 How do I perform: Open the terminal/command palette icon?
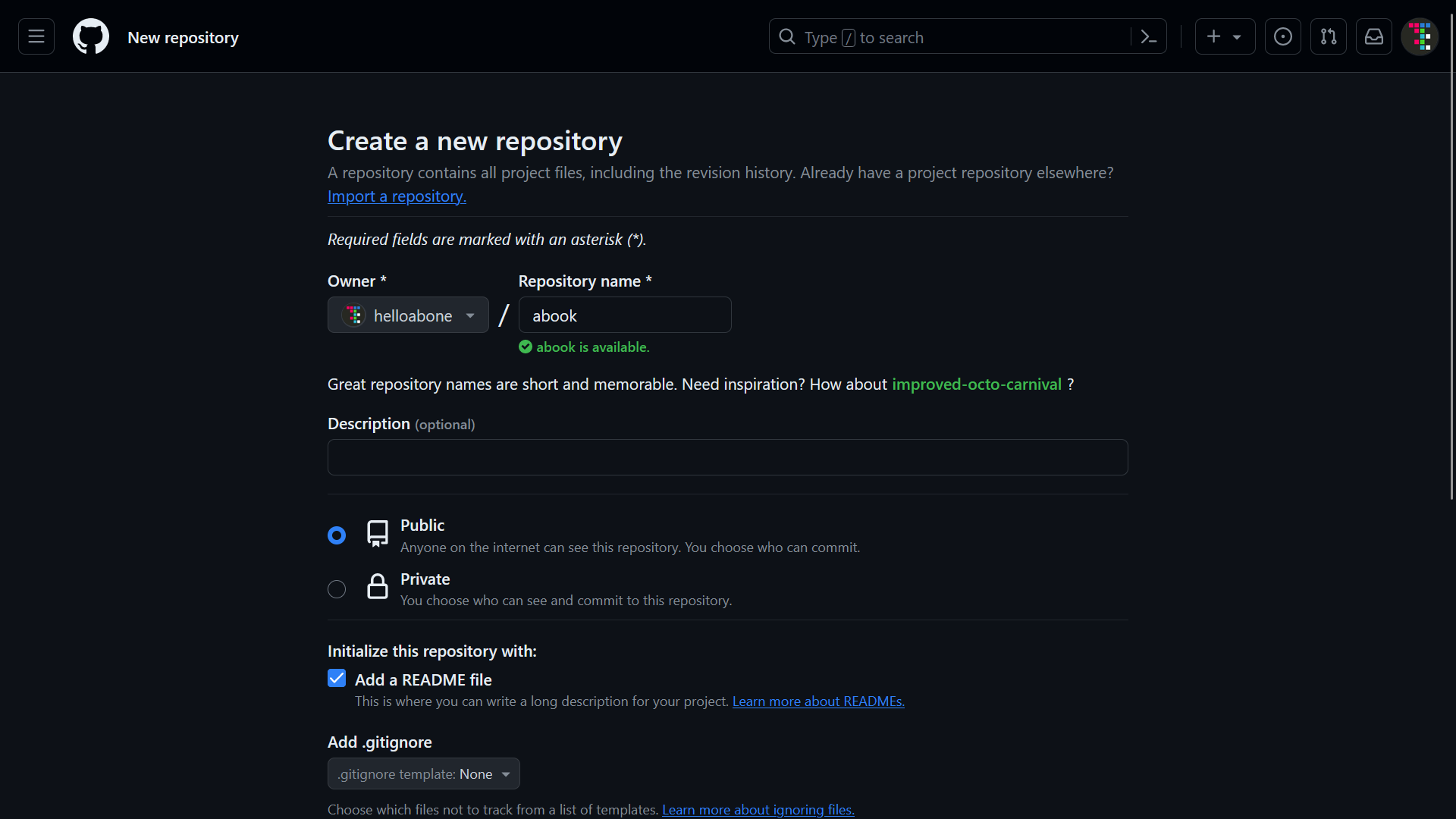point(1149,37)
